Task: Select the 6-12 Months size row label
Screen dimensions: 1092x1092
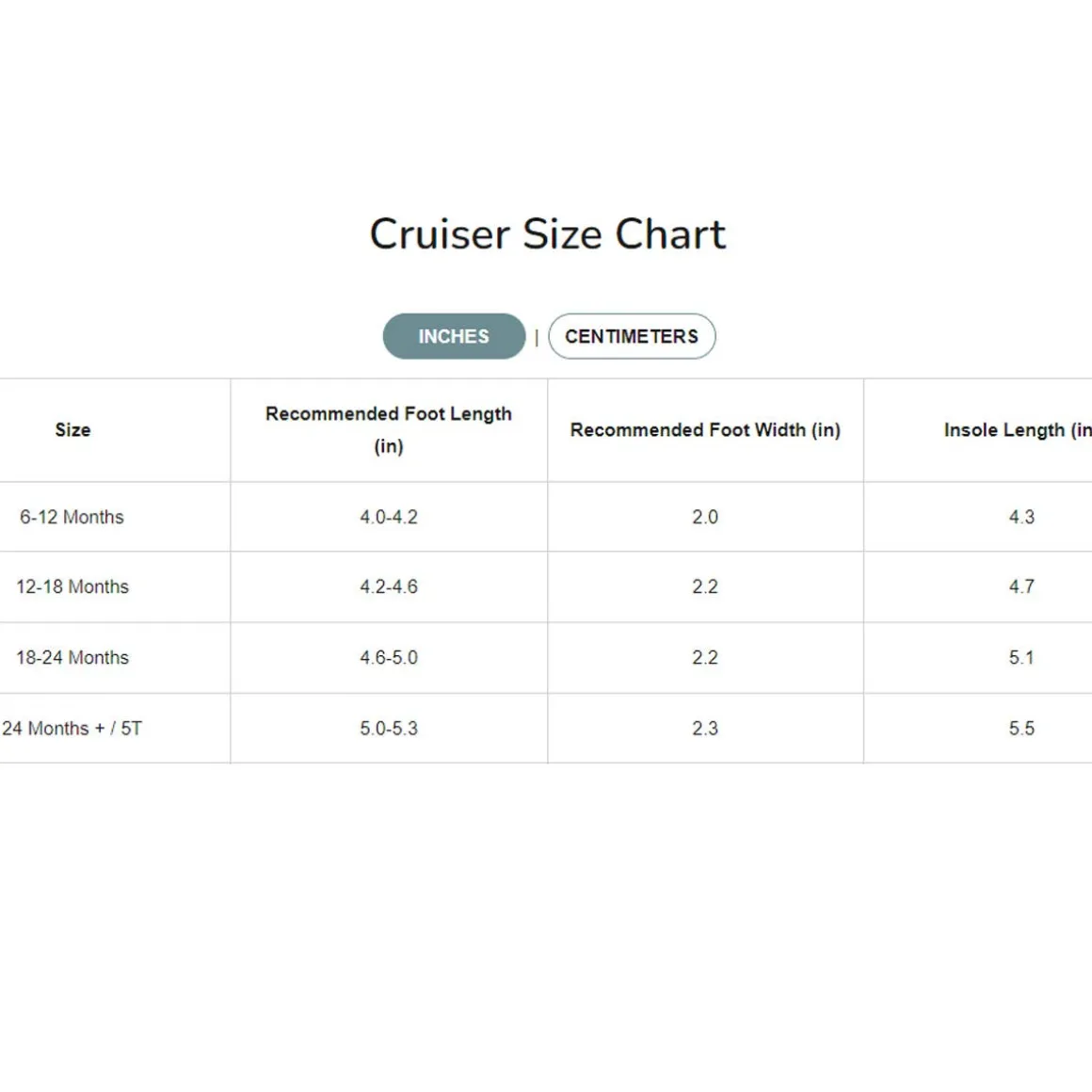Action: (x=72, y=517)
